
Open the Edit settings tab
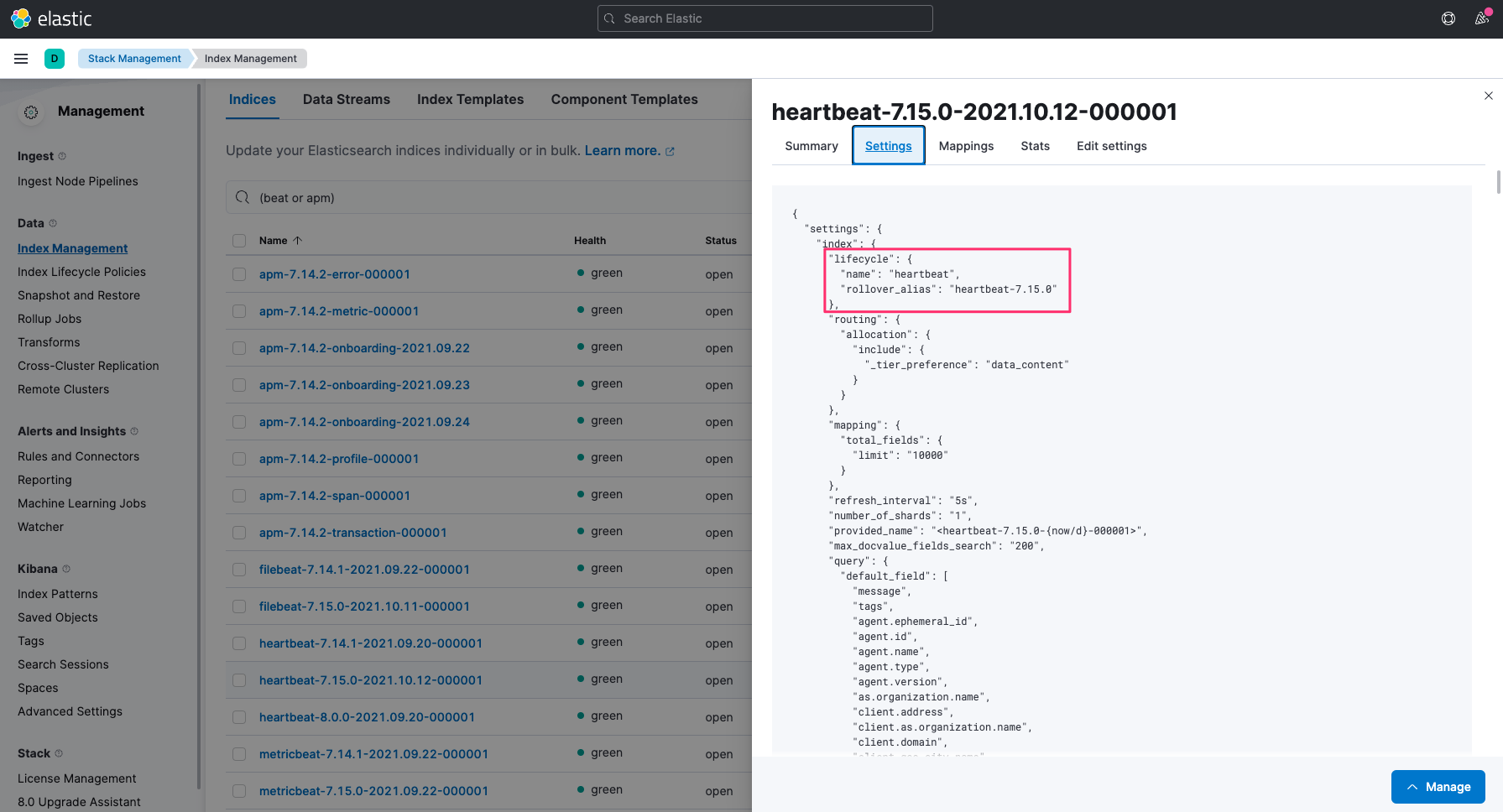(1111, 146)
